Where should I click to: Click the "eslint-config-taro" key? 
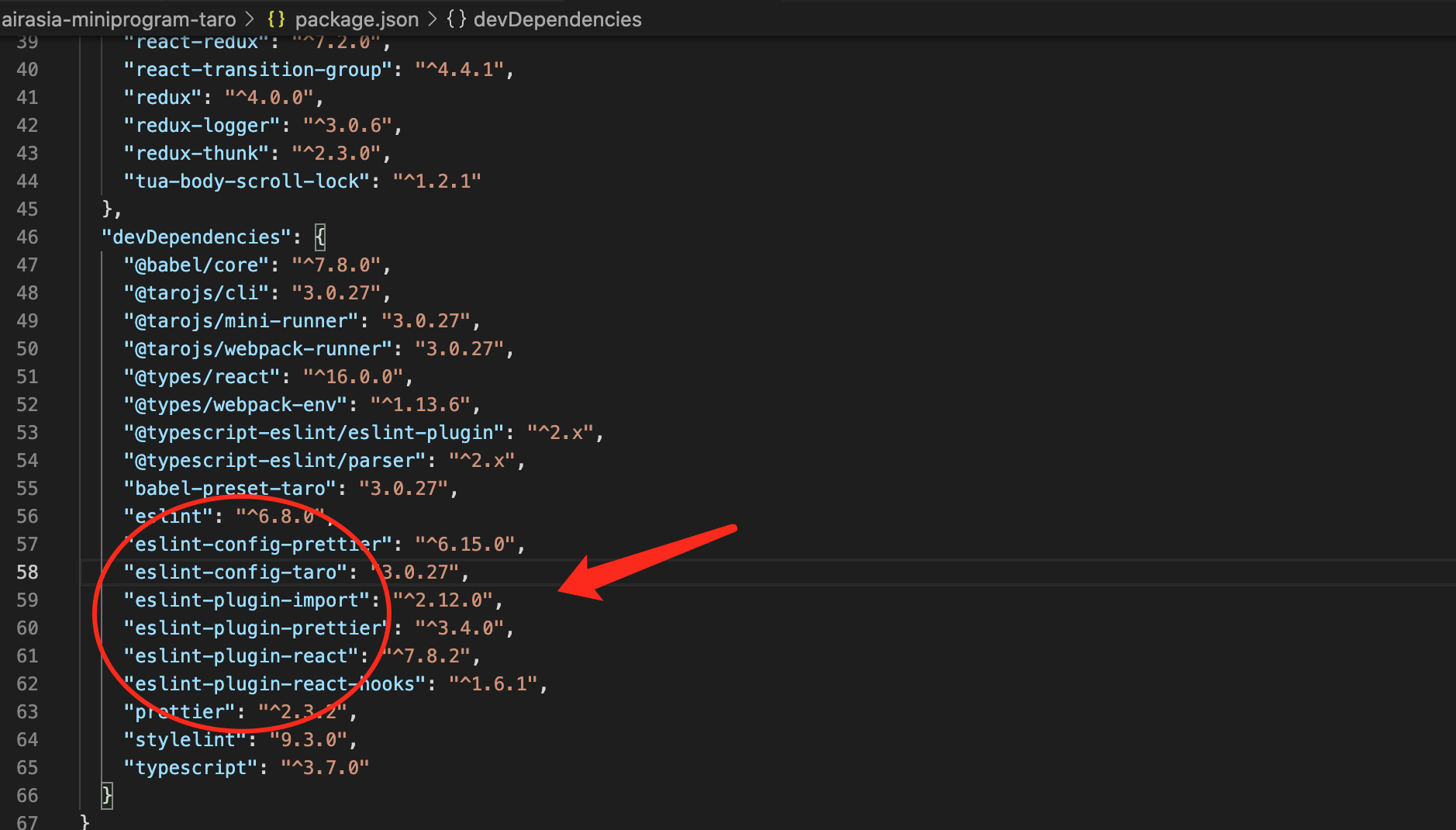pos(236,572)
